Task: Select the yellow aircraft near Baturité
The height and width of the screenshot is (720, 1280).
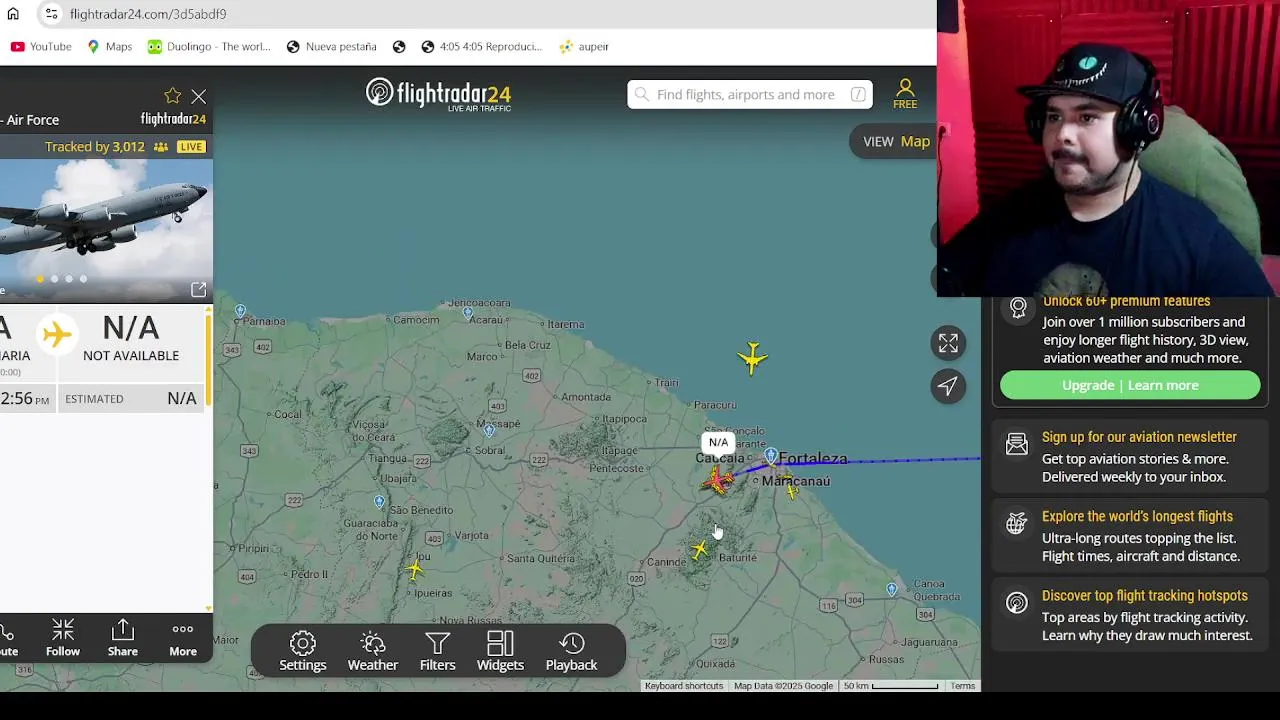Action: click(699, 549)
